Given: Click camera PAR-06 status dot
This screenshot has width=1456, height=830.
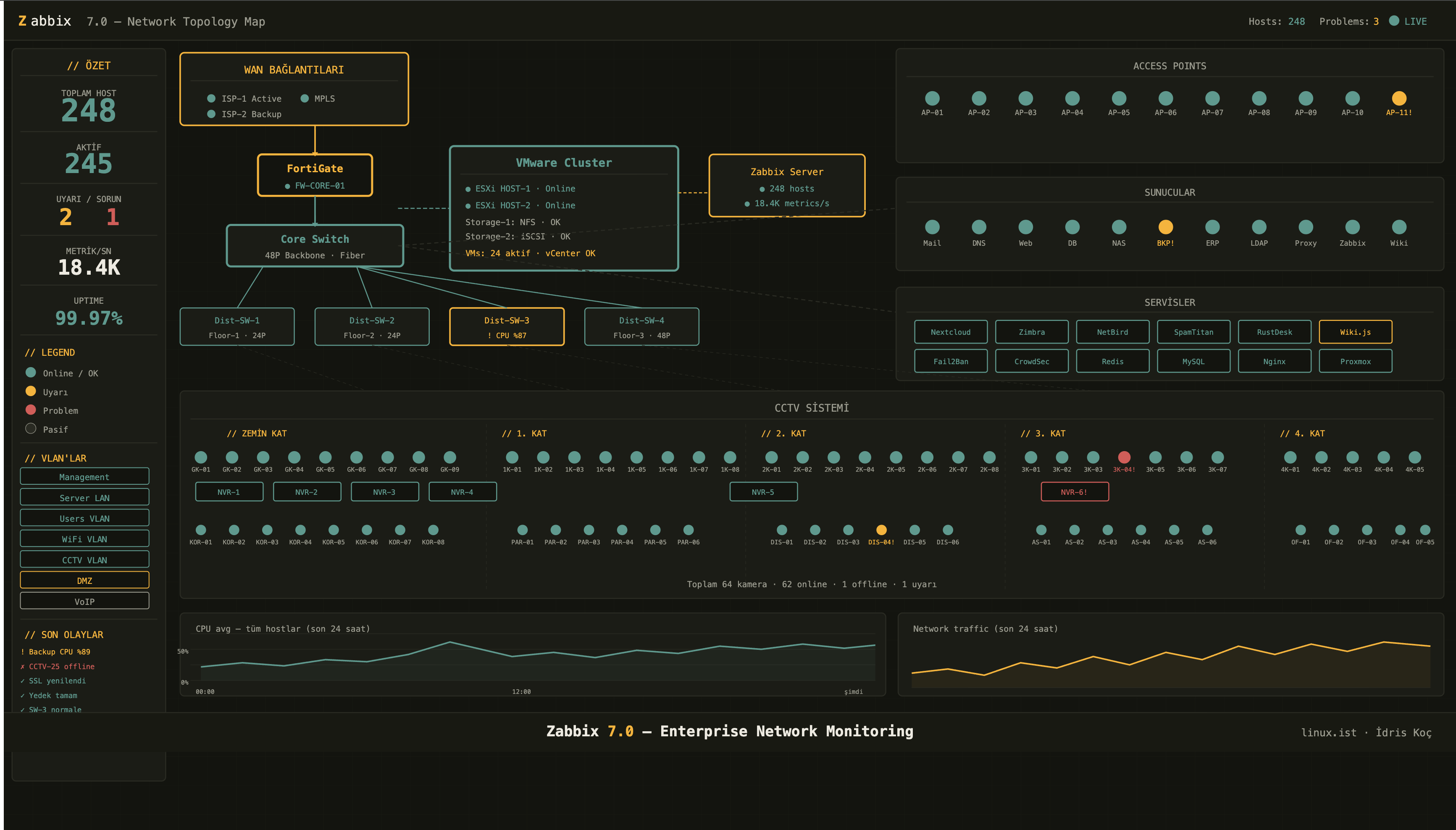Looking at the screenshot, I should point(689,530).
